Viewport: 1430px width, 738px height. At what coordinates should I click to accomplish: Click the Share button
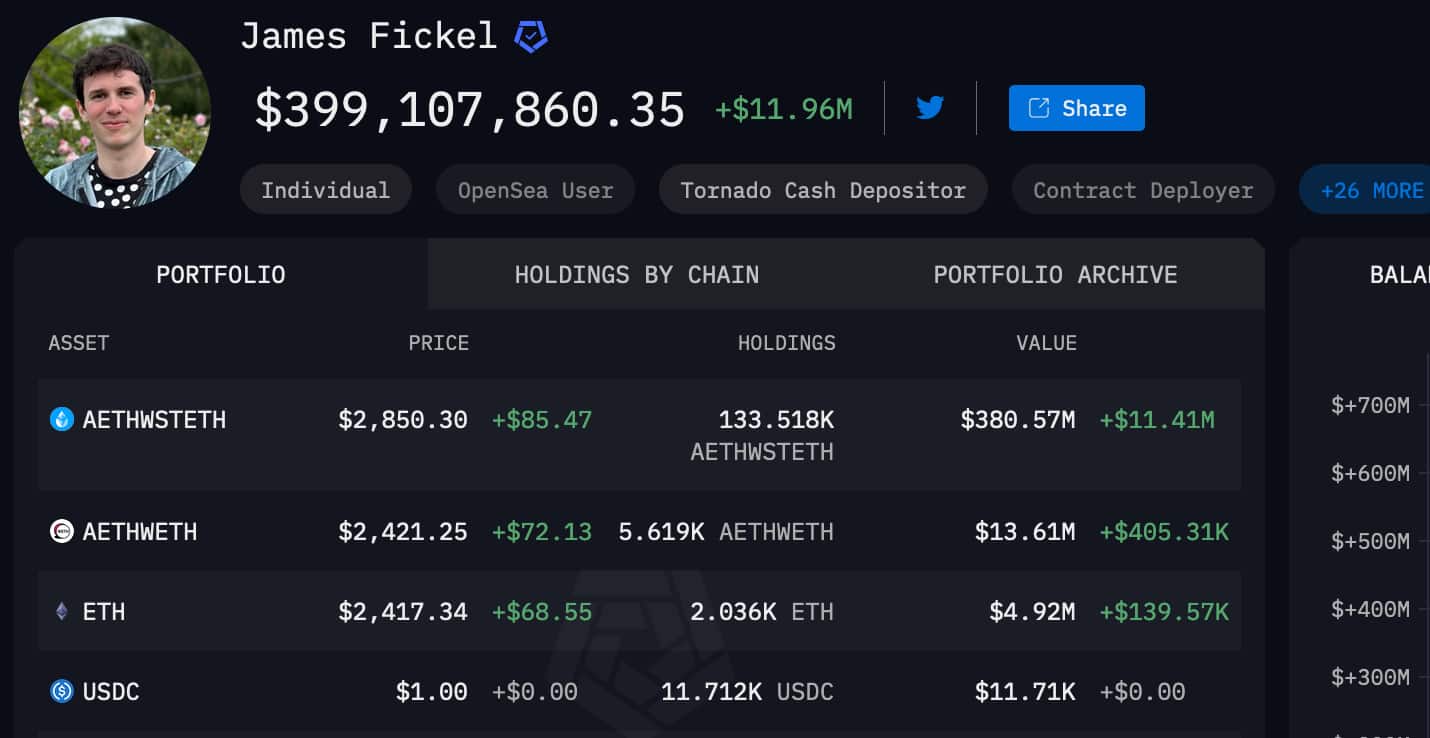pyautogui.click(x=1076, y=107)
